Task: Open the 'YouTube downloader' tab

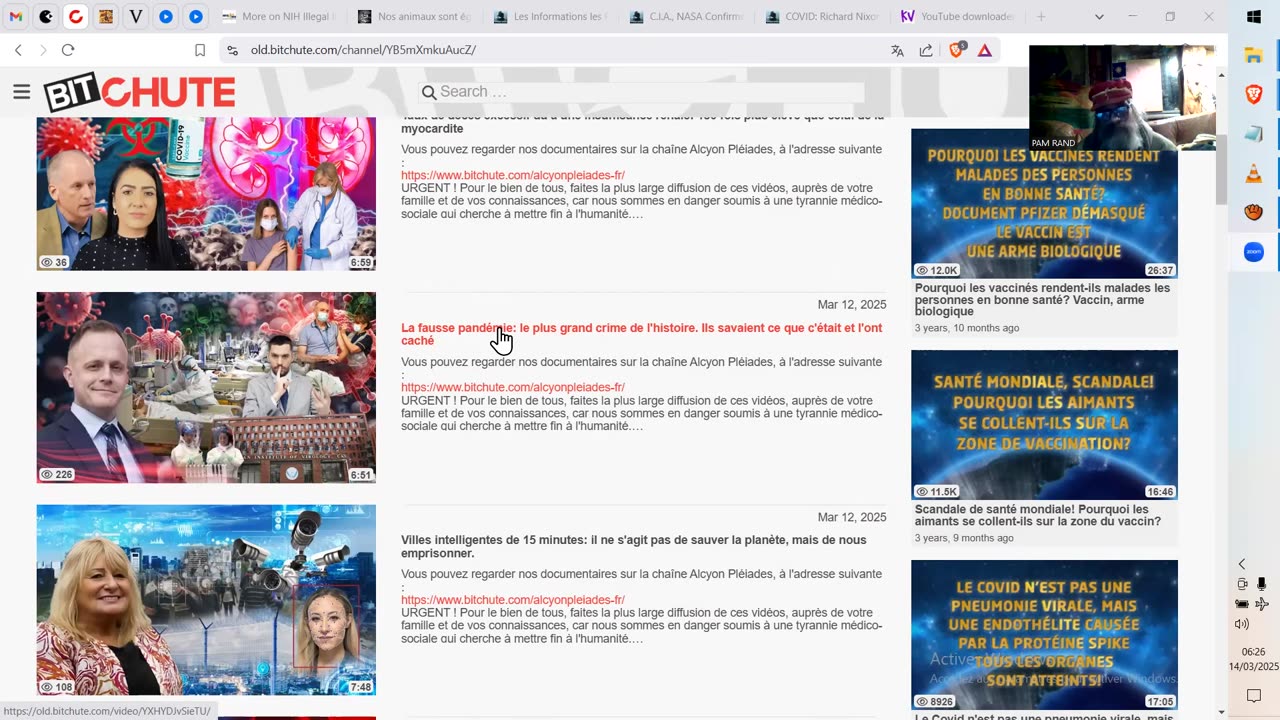Action: click(957, 17)
